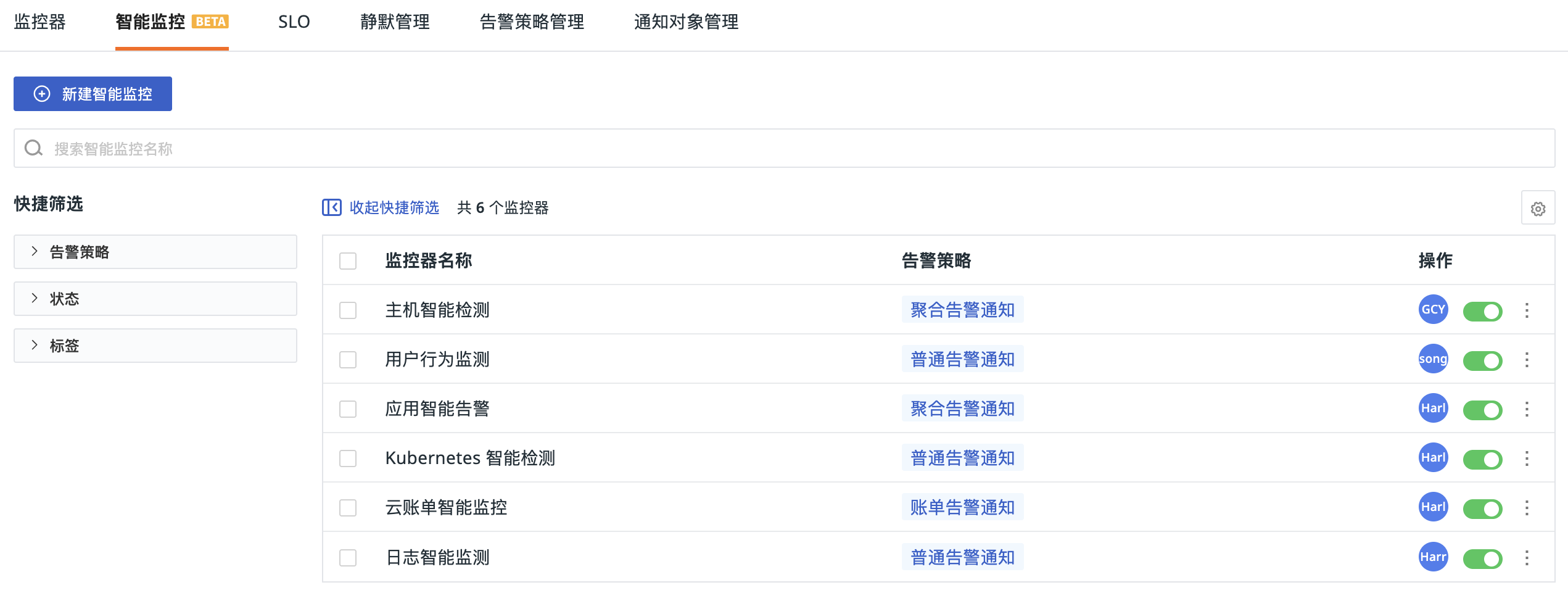Open the 账单告警通知 policy link
1568x606 pixels.
pyautogui.click(x=962, y=507)
